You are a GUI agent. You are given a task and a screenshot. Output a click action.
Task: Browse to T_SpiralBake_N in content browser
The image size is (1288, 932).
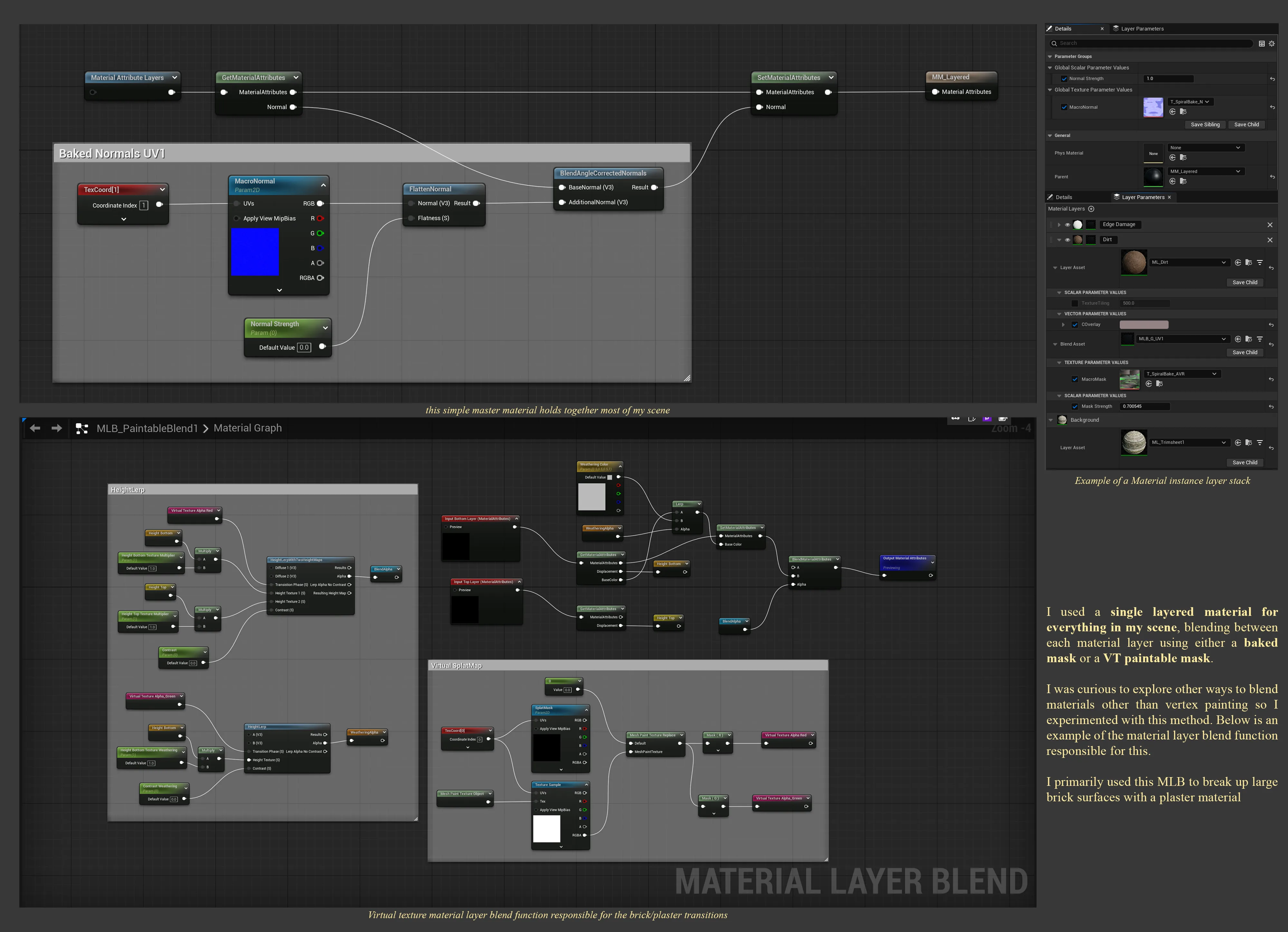pos(1183,111)
